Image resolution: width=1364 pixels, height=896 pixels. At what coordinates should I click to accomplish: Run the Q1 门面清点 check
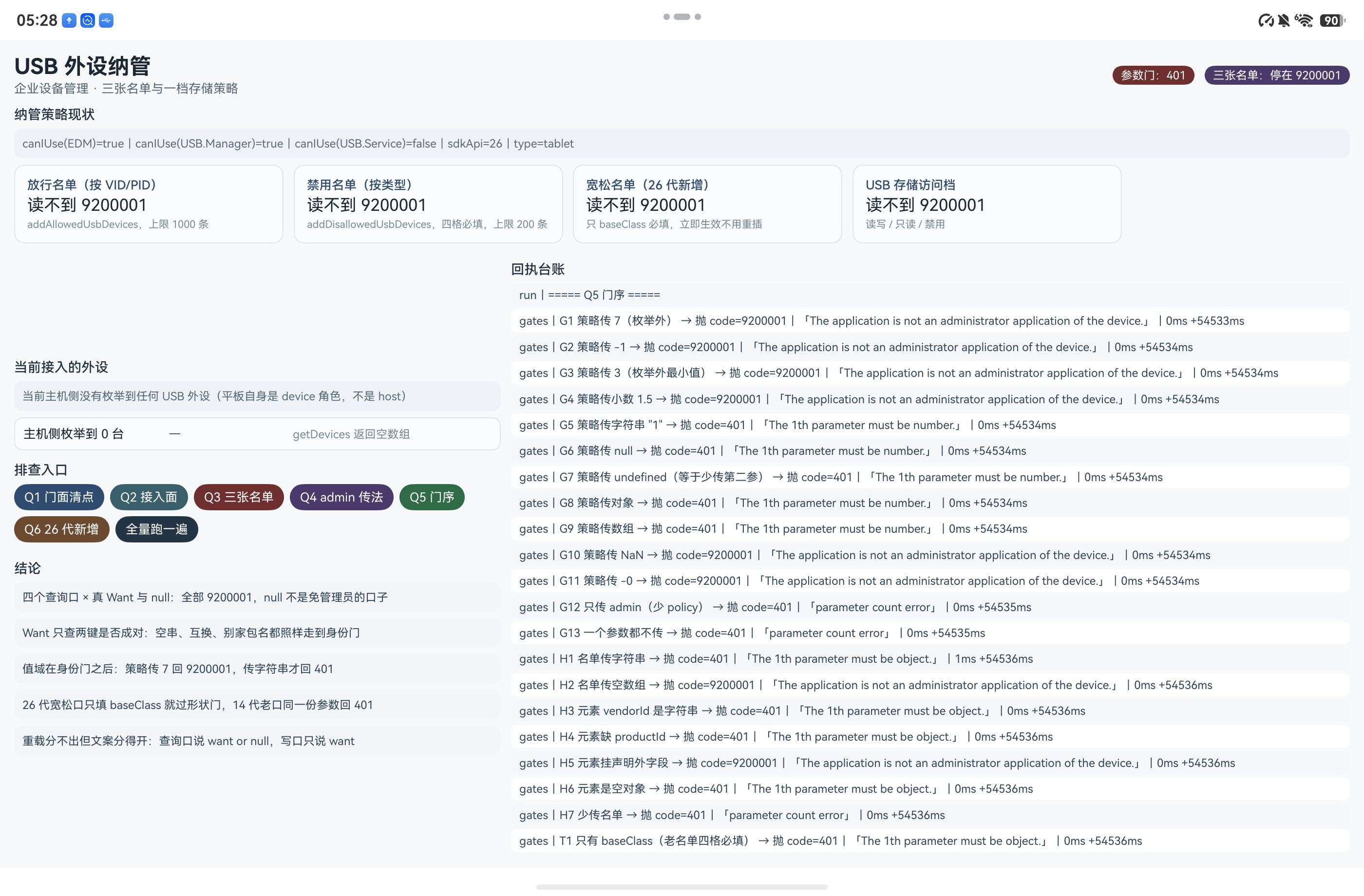[x=59, y=497]
